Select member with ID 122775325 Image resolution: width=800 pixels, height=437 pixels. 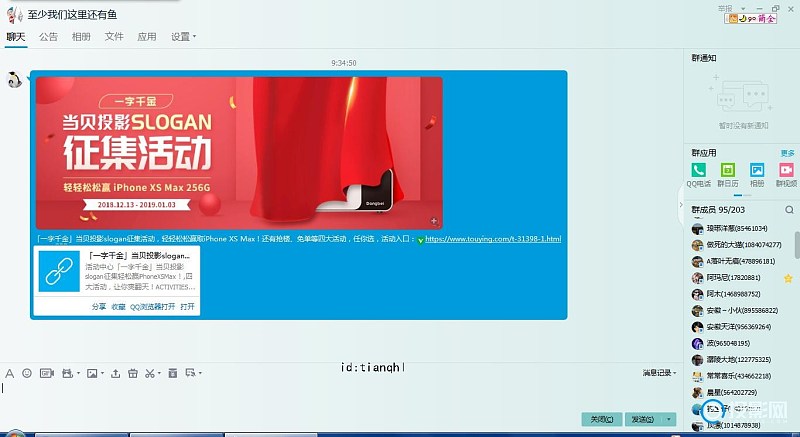click(735, 360)
